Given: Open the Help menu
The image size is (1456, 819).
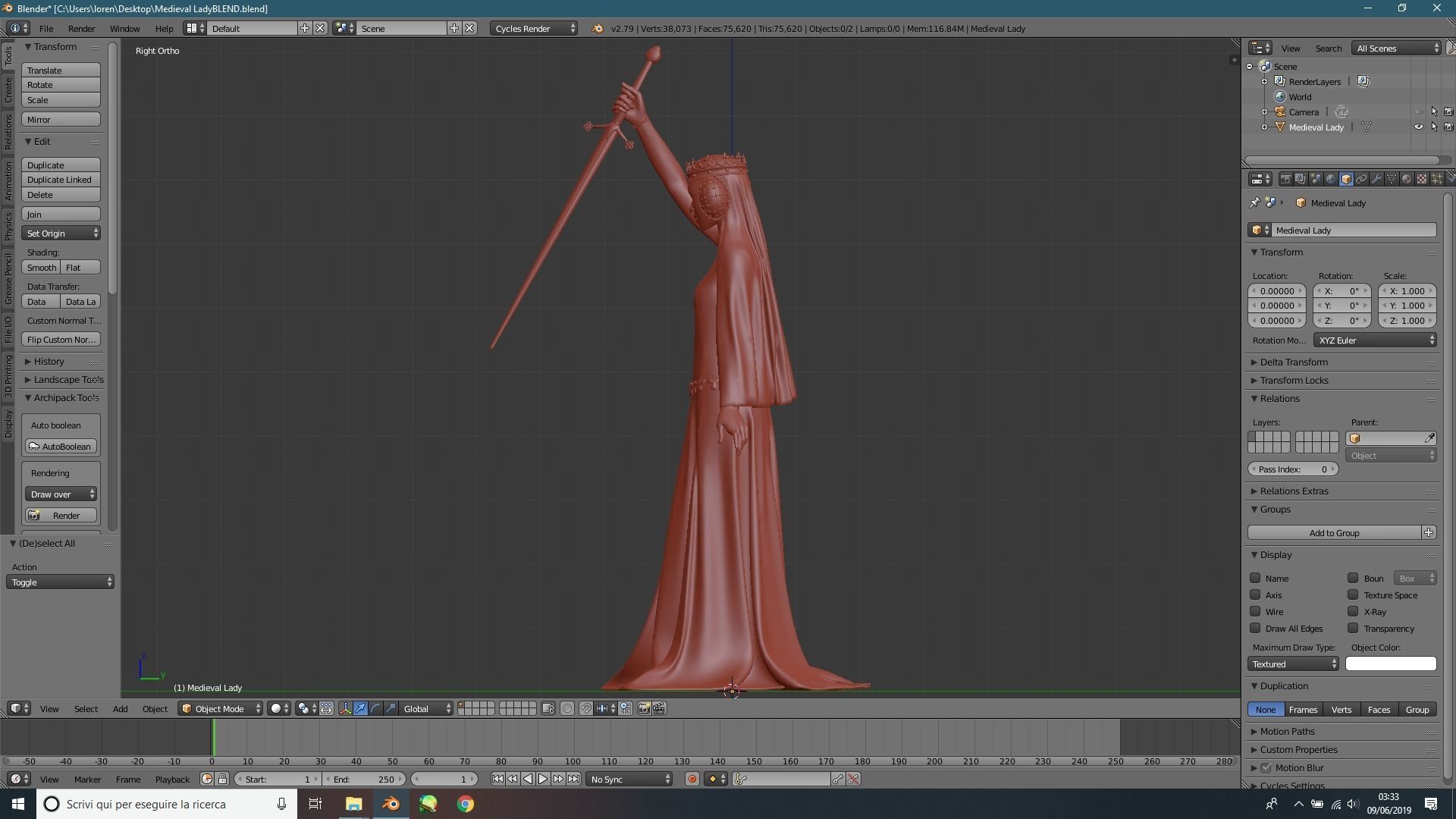Looking at the screenshot, I should point(164,28).
